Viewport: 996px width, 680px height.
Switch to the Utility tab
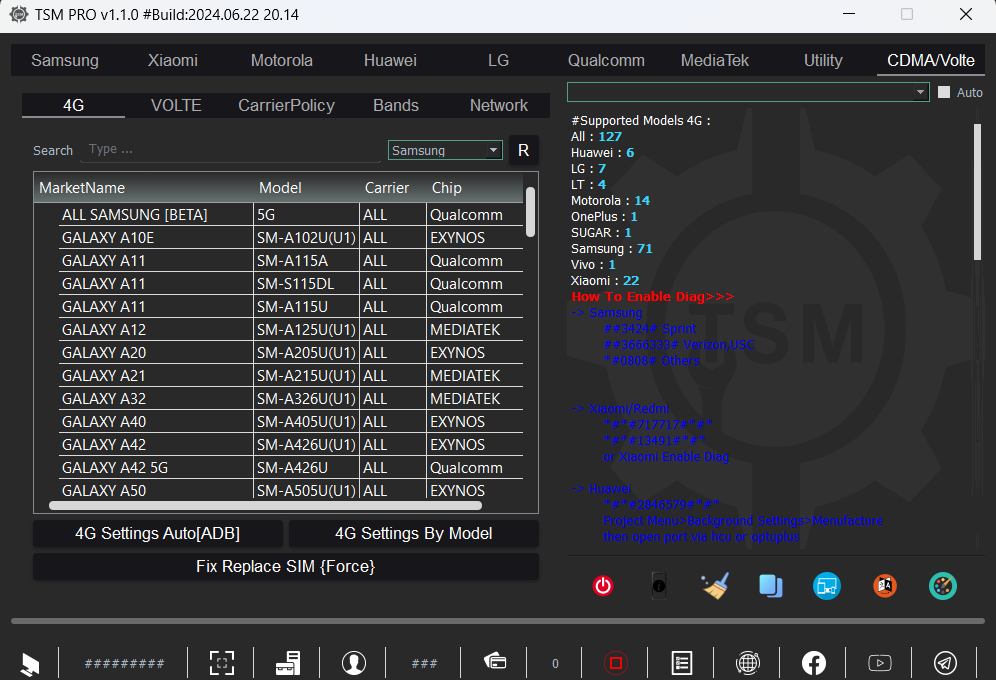coord(823,60)
